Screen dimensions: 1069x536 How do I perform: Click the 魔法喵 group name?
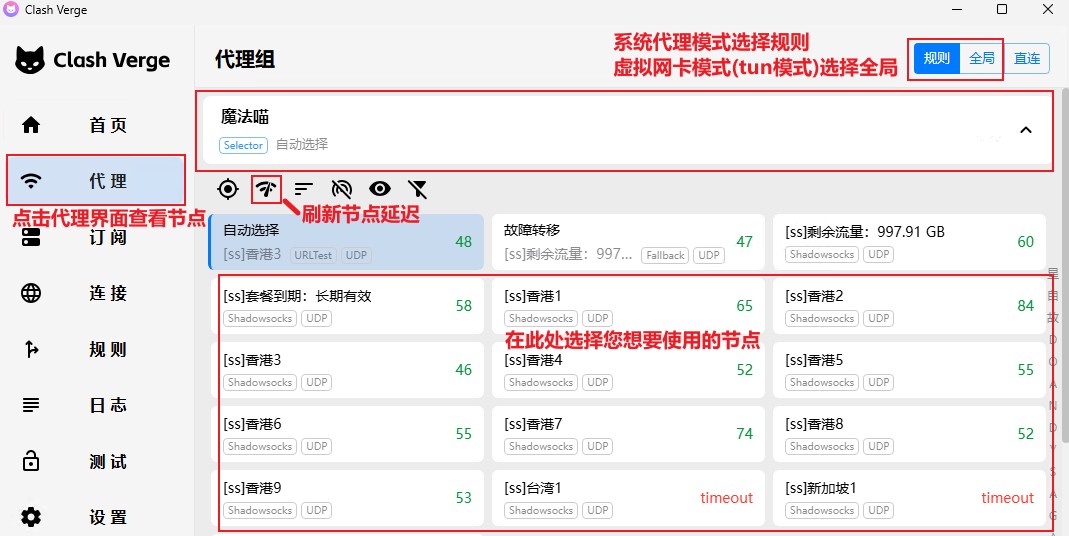point(245,117)
